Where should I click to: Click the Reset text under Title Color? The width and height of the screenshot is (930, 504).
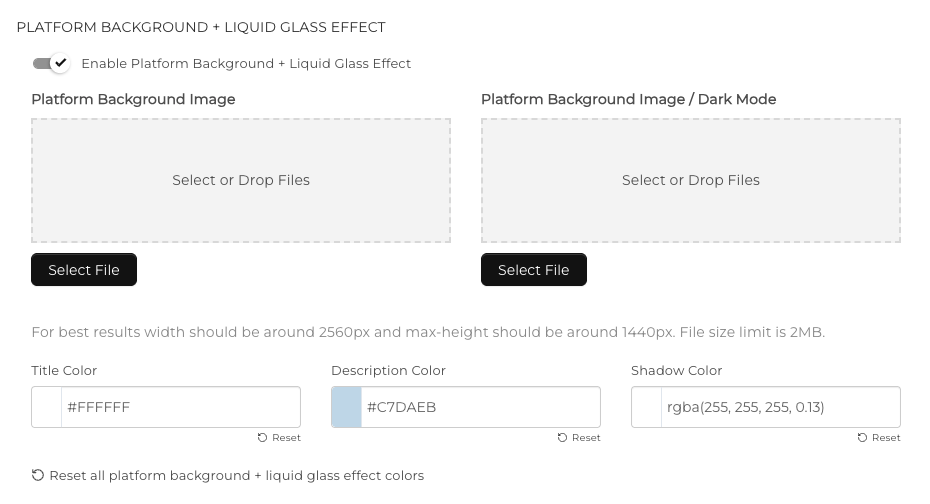click(x=286, y=438)
